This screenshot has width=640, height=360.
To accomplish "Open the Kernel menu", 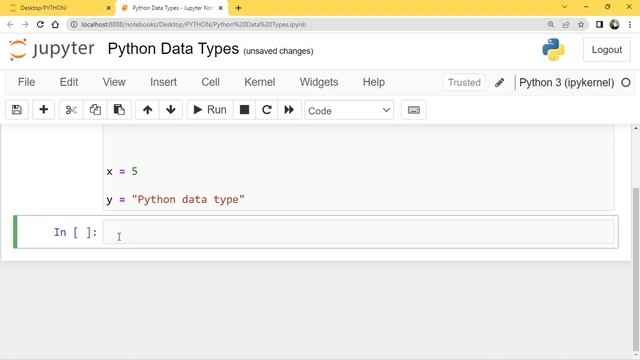I will coord(260,82).
